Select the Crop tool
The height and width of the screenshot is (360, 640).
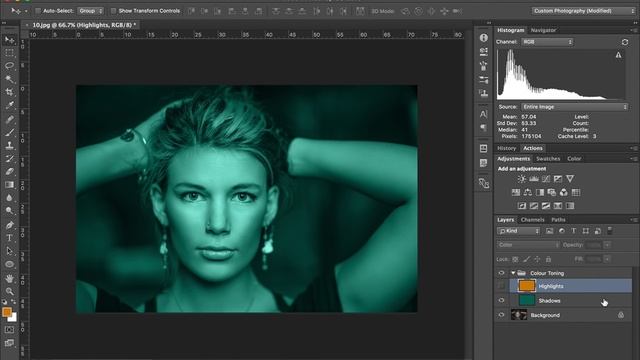tap(9, 92)
